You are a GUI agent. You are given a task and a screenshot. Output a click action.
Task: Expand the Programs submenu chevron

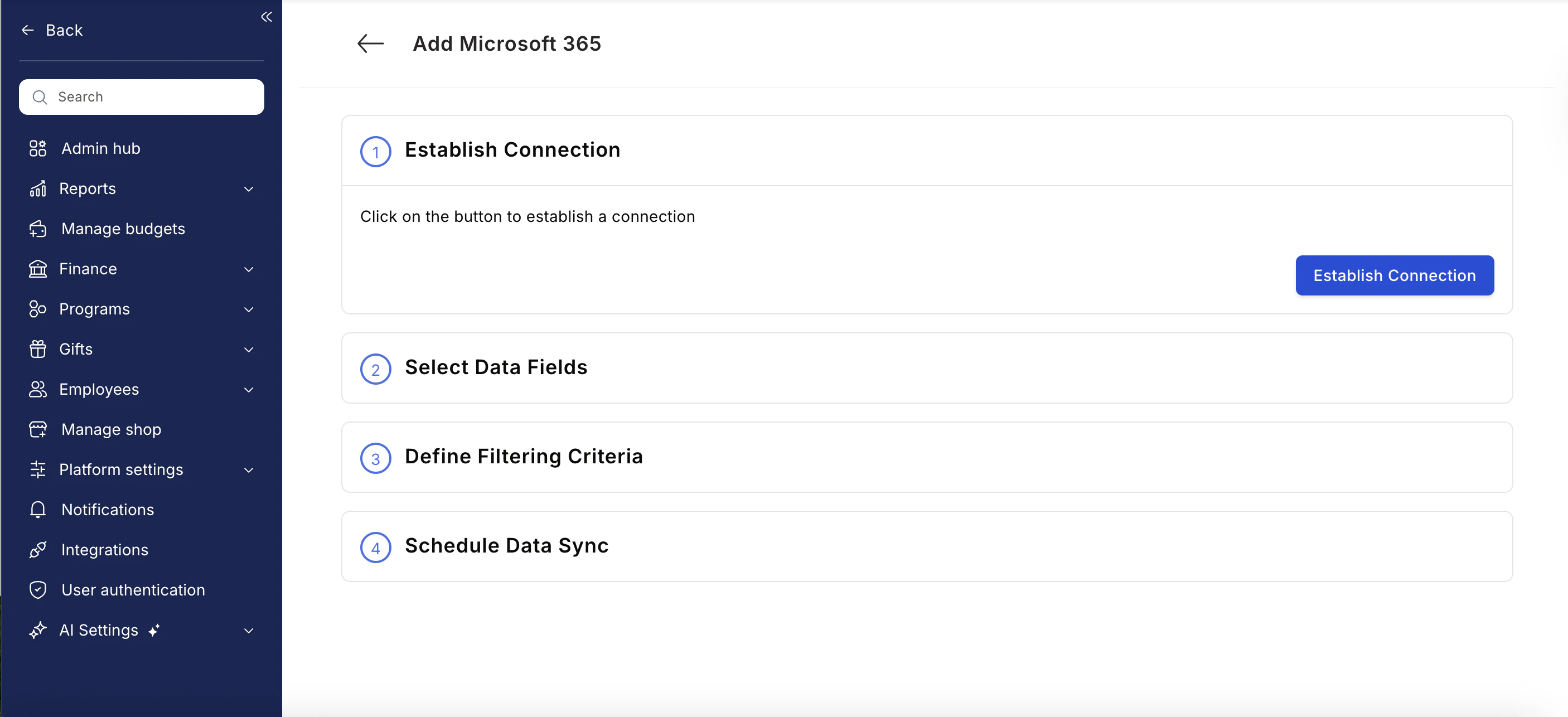[248, 309]
